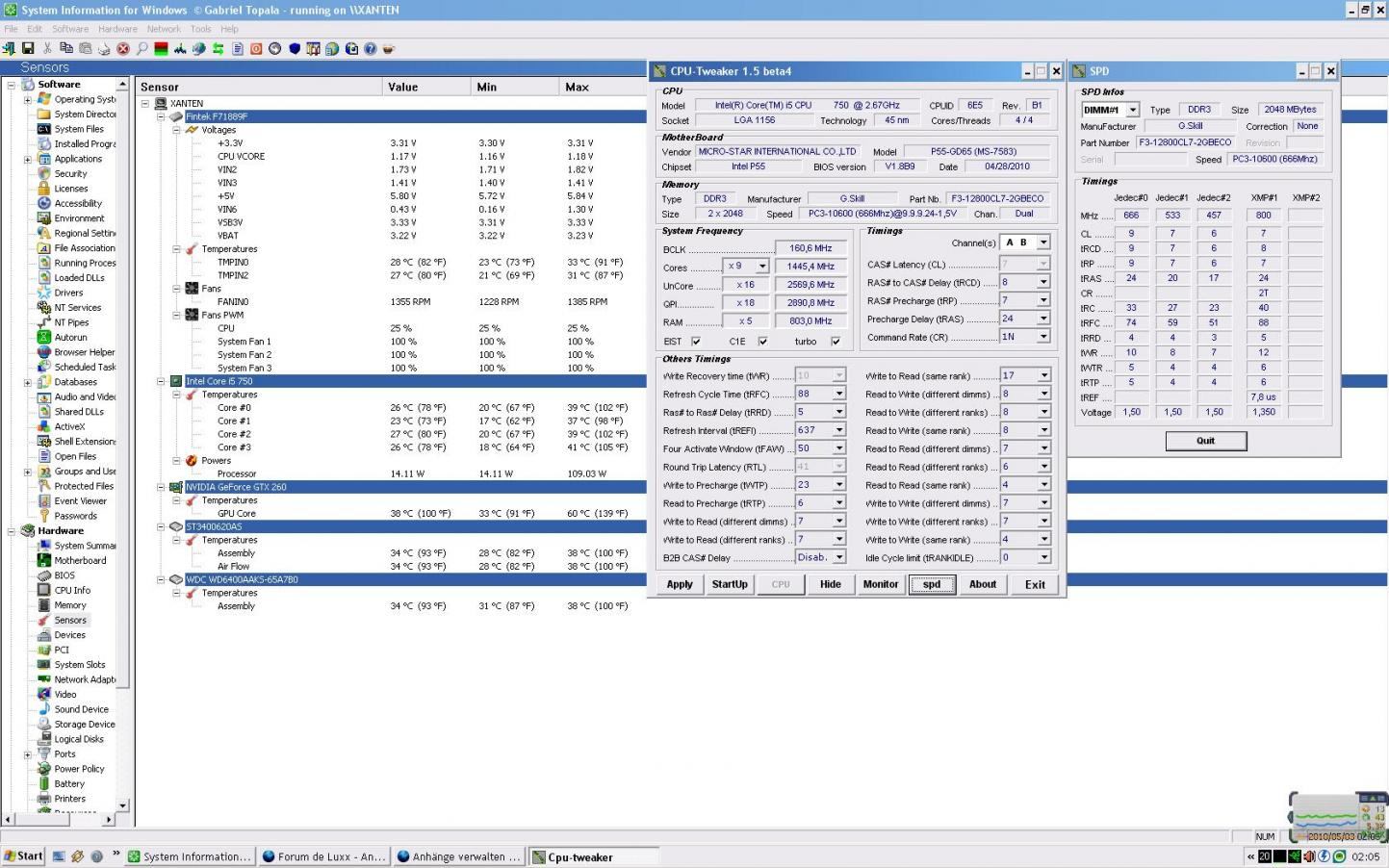Open the B2B CAS# Delay dropdown
1389x868 pixels.
[x=839, y=557]
